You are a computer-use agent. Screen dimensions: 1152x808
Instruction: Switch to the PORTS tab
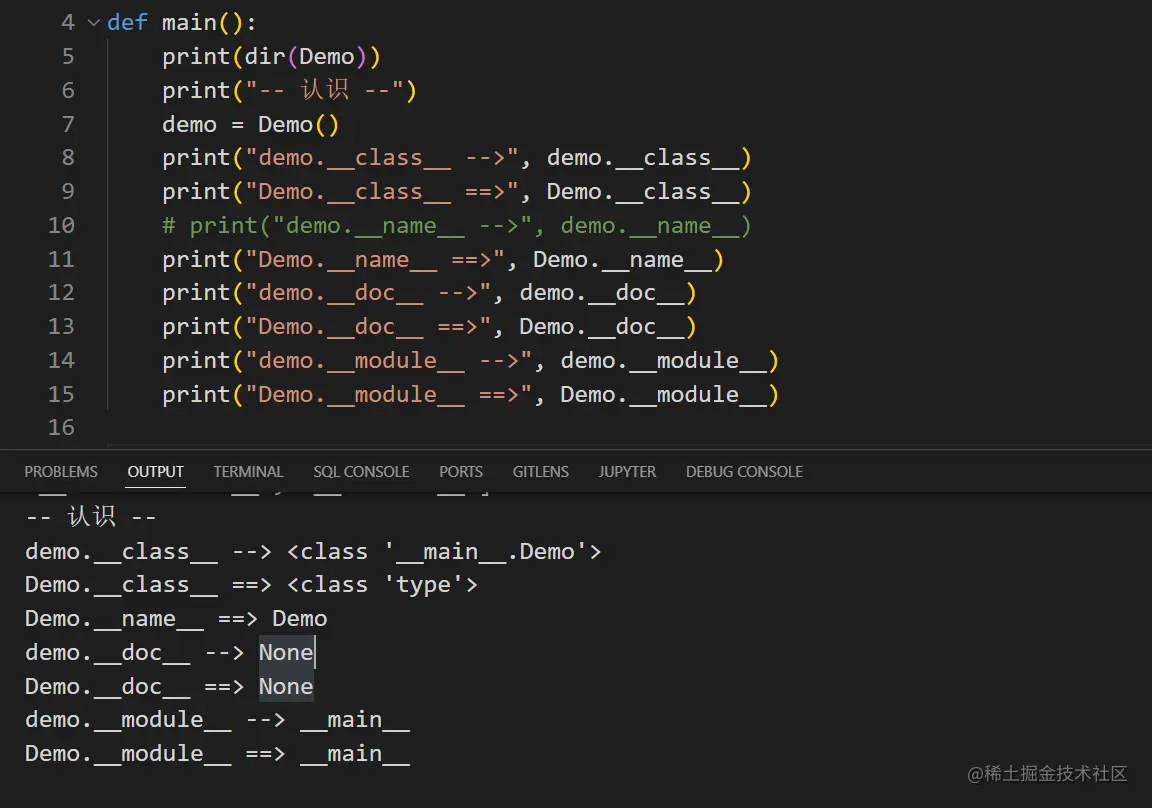(461, 472)
